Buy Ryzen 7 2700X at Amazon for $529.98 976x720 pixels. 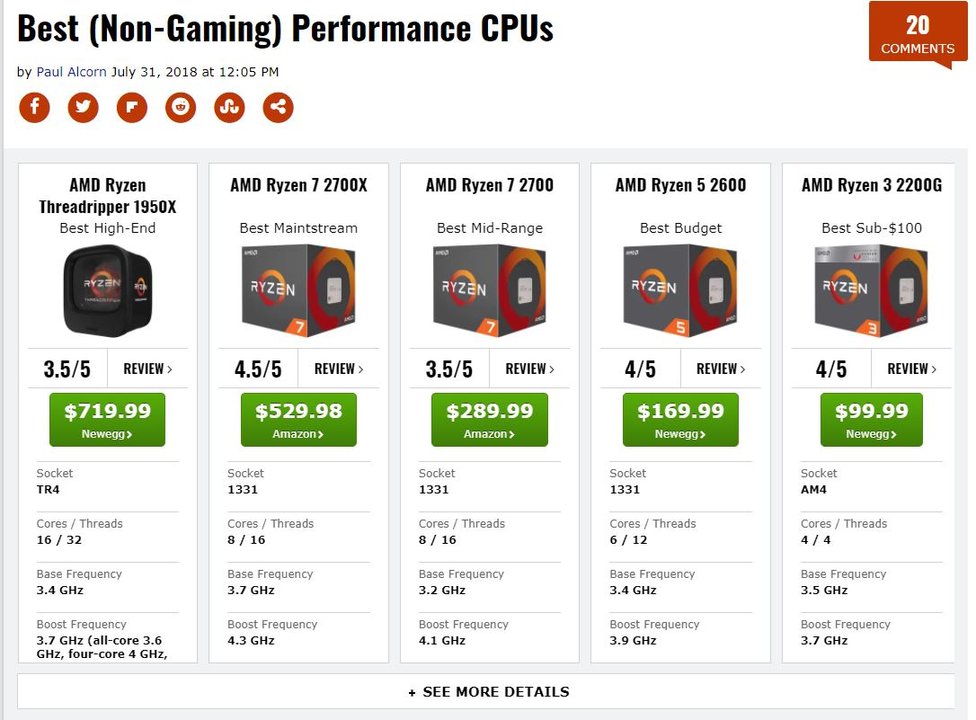click(x=299, y=419)
